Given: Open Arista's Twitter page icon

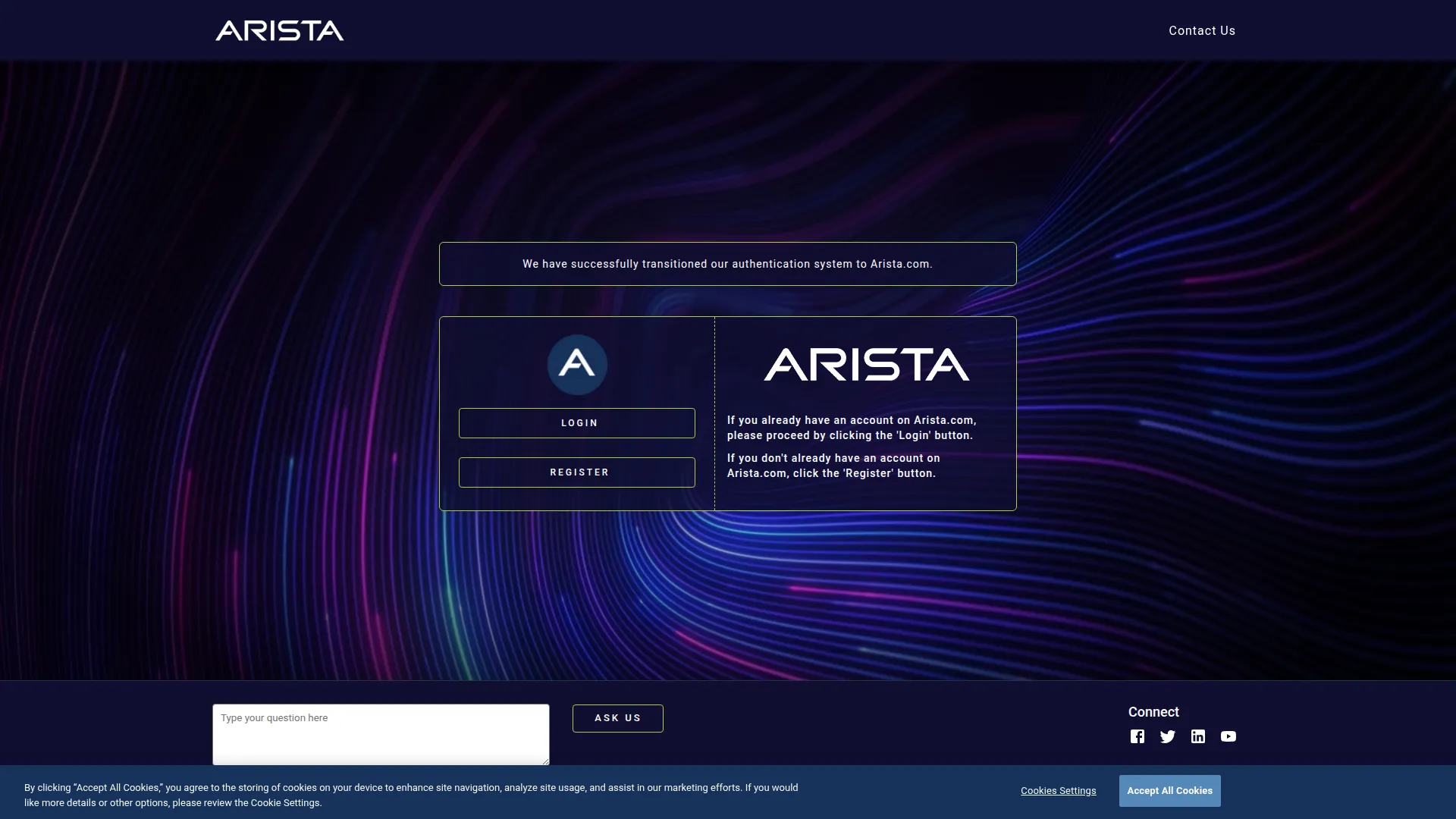Looking at the screenshot, I should point(1168,736).
